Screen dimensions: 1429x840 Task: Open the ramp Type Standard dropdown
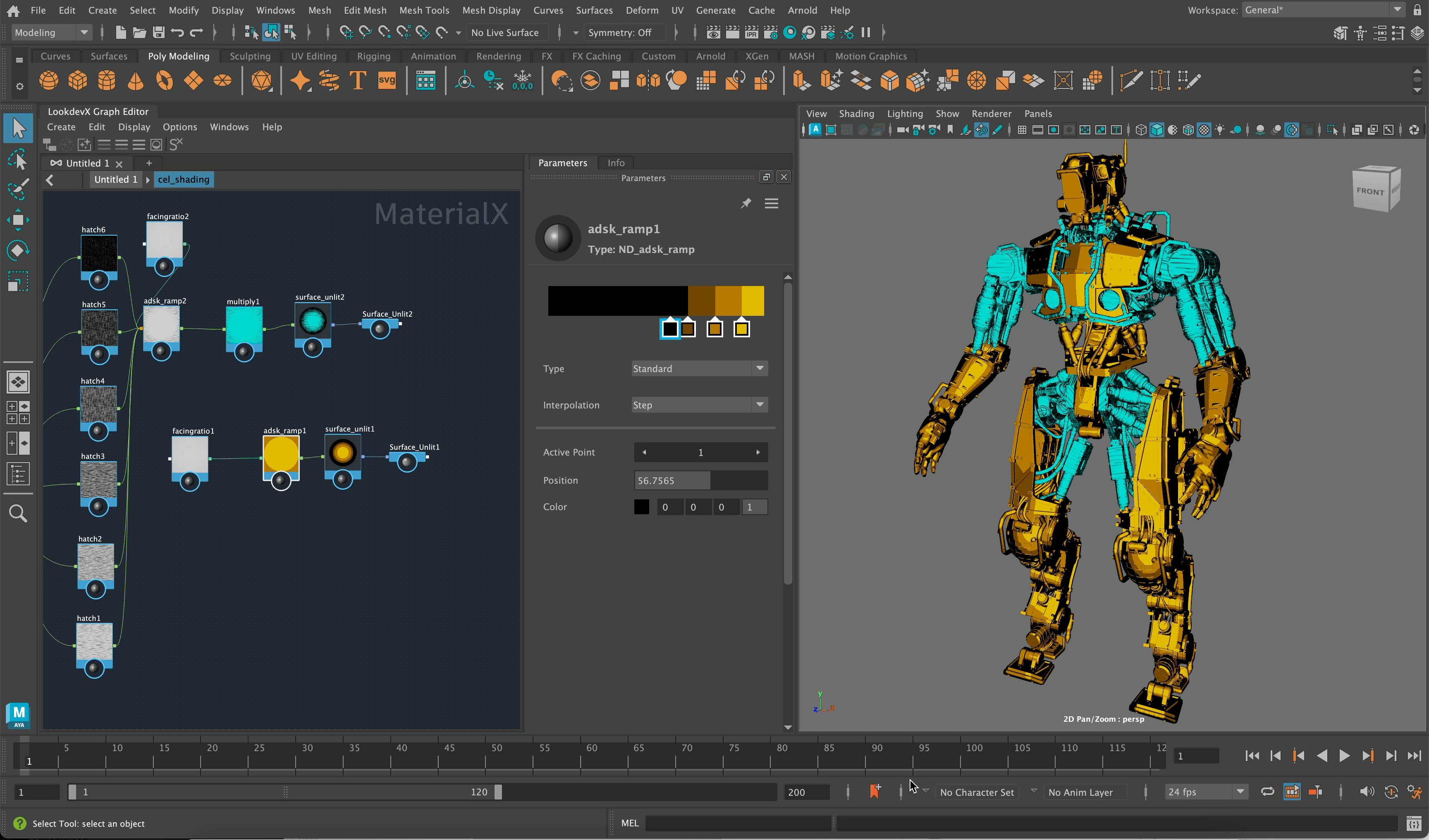[x=700, y=368]
